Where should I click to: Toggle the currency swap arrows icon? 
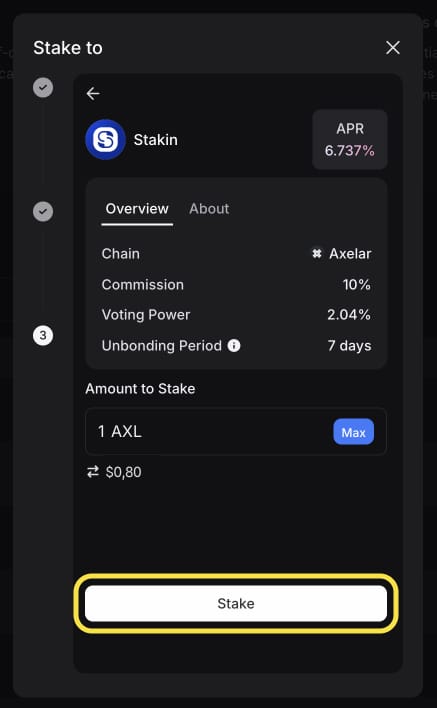[93, 472]
